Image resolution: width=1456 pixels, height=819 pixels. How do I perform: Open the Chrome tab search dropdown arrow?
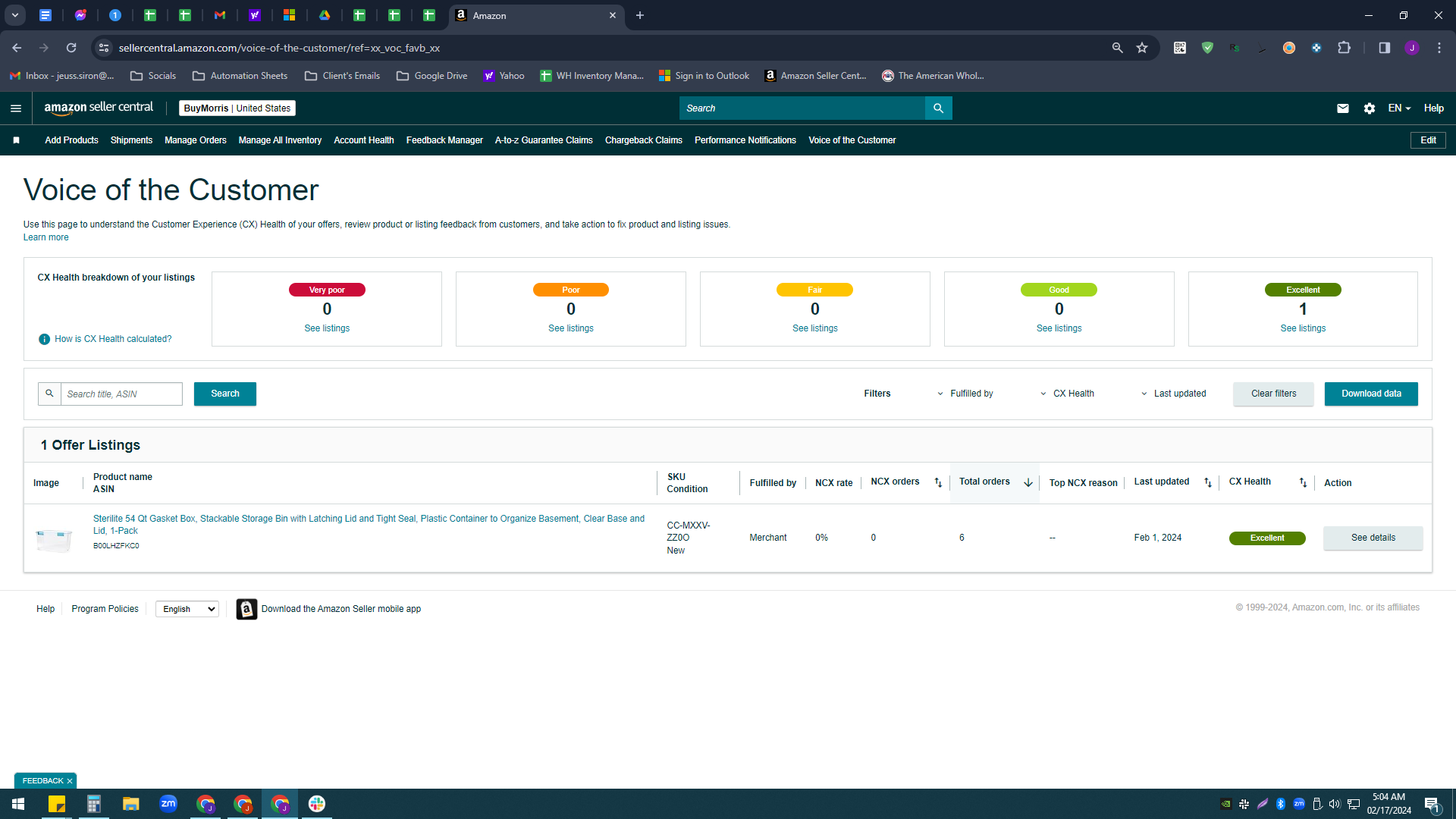pos(14,15)
